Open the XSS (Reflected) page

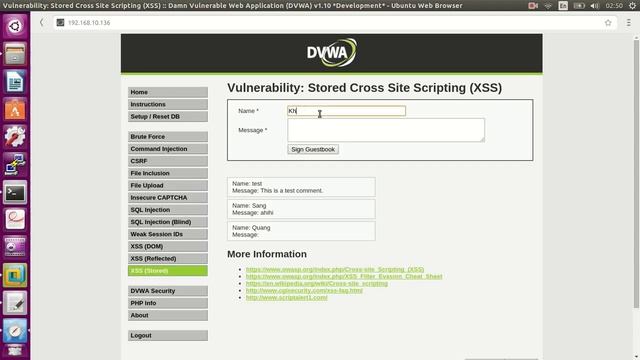pos(168,259)
